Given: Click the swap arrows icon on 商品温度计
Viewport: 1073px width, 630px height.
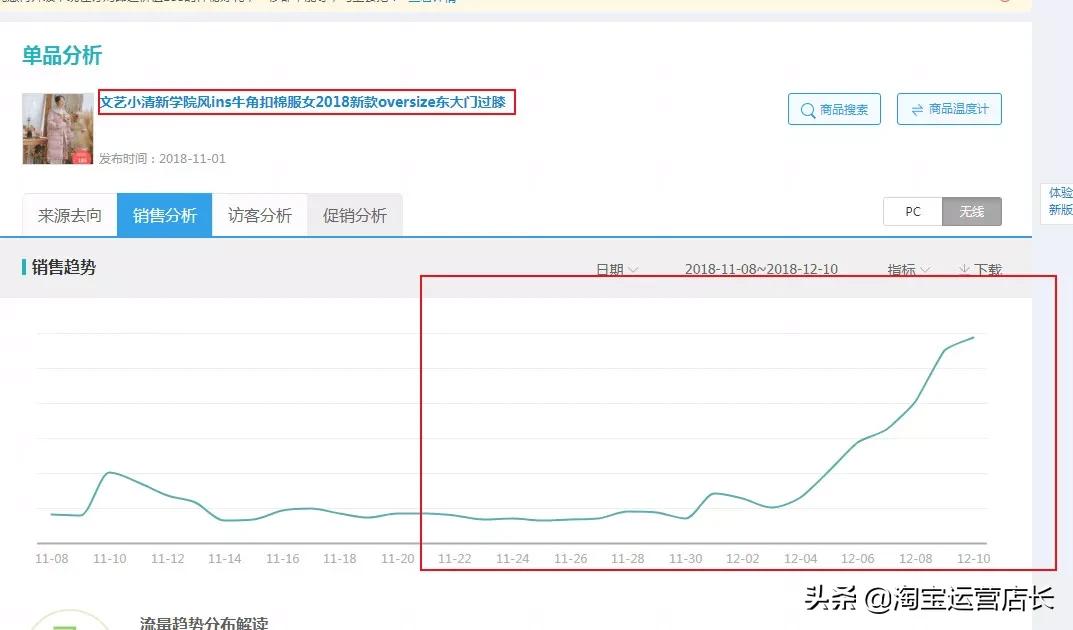Looking at the screenshot, I should (x=918, y=109).
